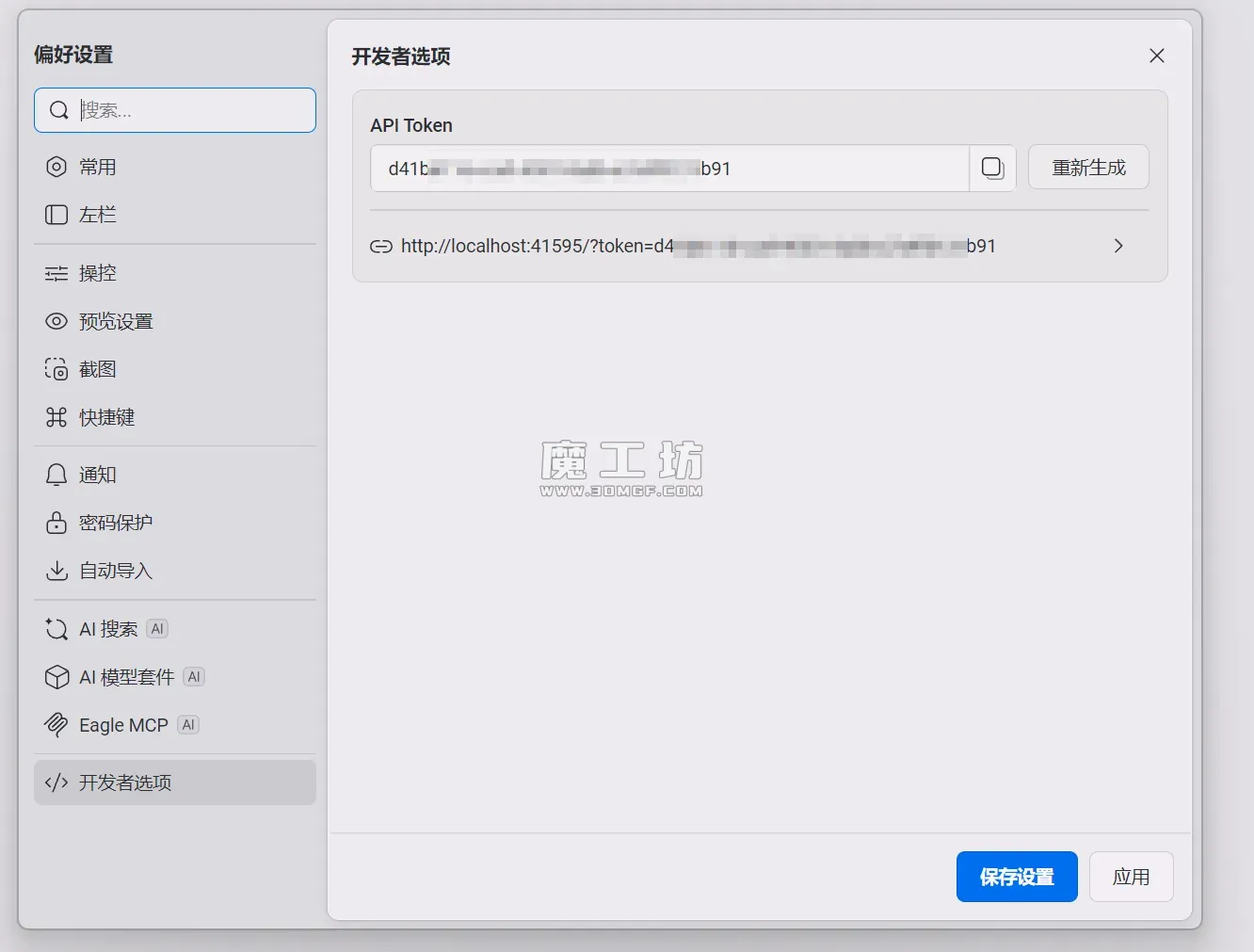This screenshot has width=1254, height=952.
Task: Click the 重新生成 regenerate button
Action: click(x=1088, y=168)
